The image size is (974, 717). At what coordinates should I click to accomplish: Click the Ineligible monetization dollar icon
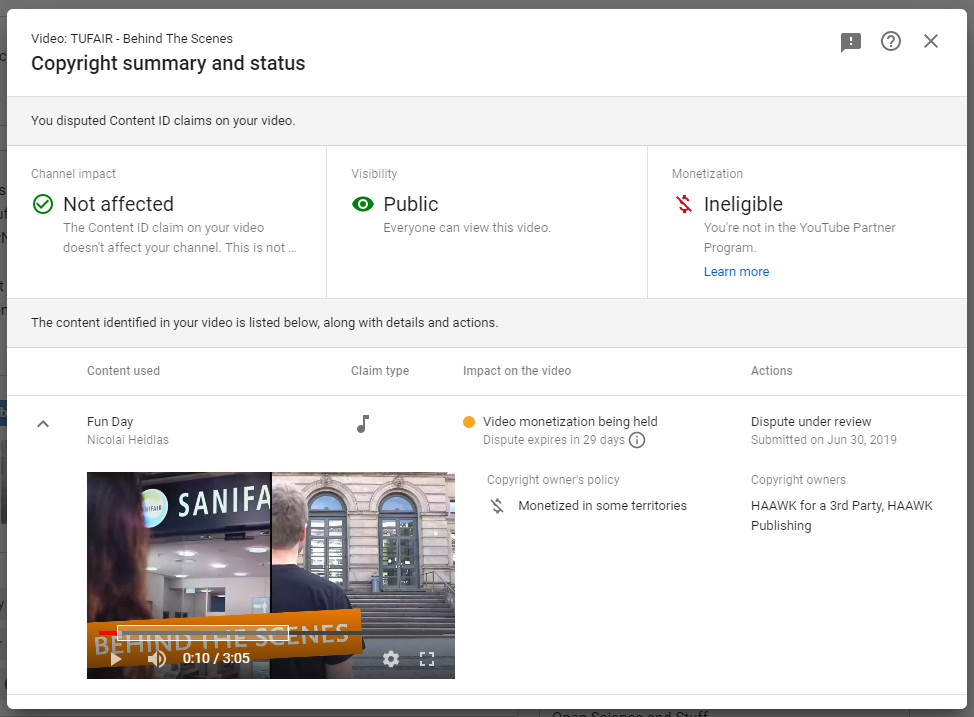click(x=684, y=204)
